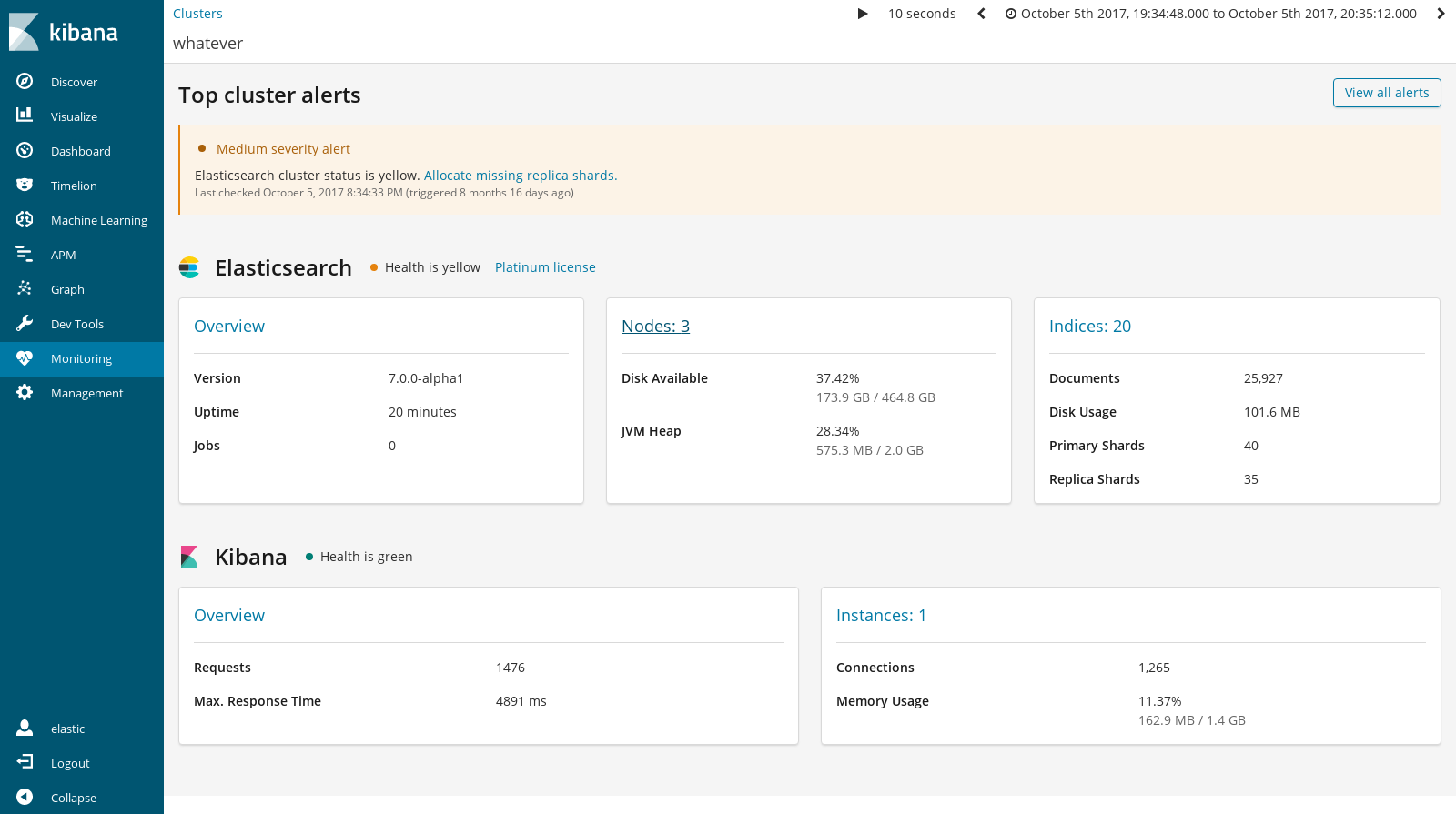This screenshot has width=1456, height=814.
Task: Click the Connections value 1,265
Action: coord(1154,668)
